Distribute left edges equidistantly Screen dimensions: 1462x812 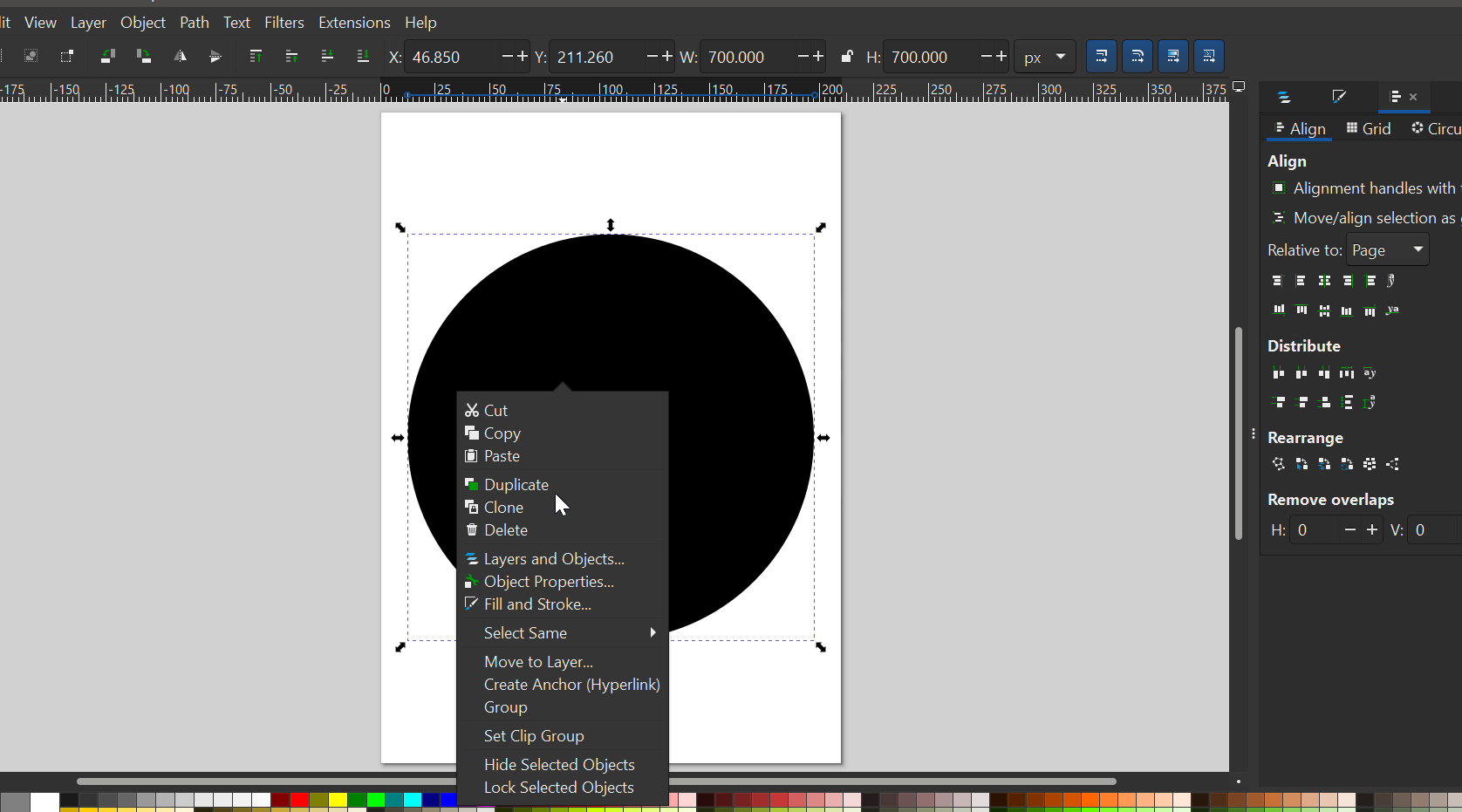pos(1279,373)
